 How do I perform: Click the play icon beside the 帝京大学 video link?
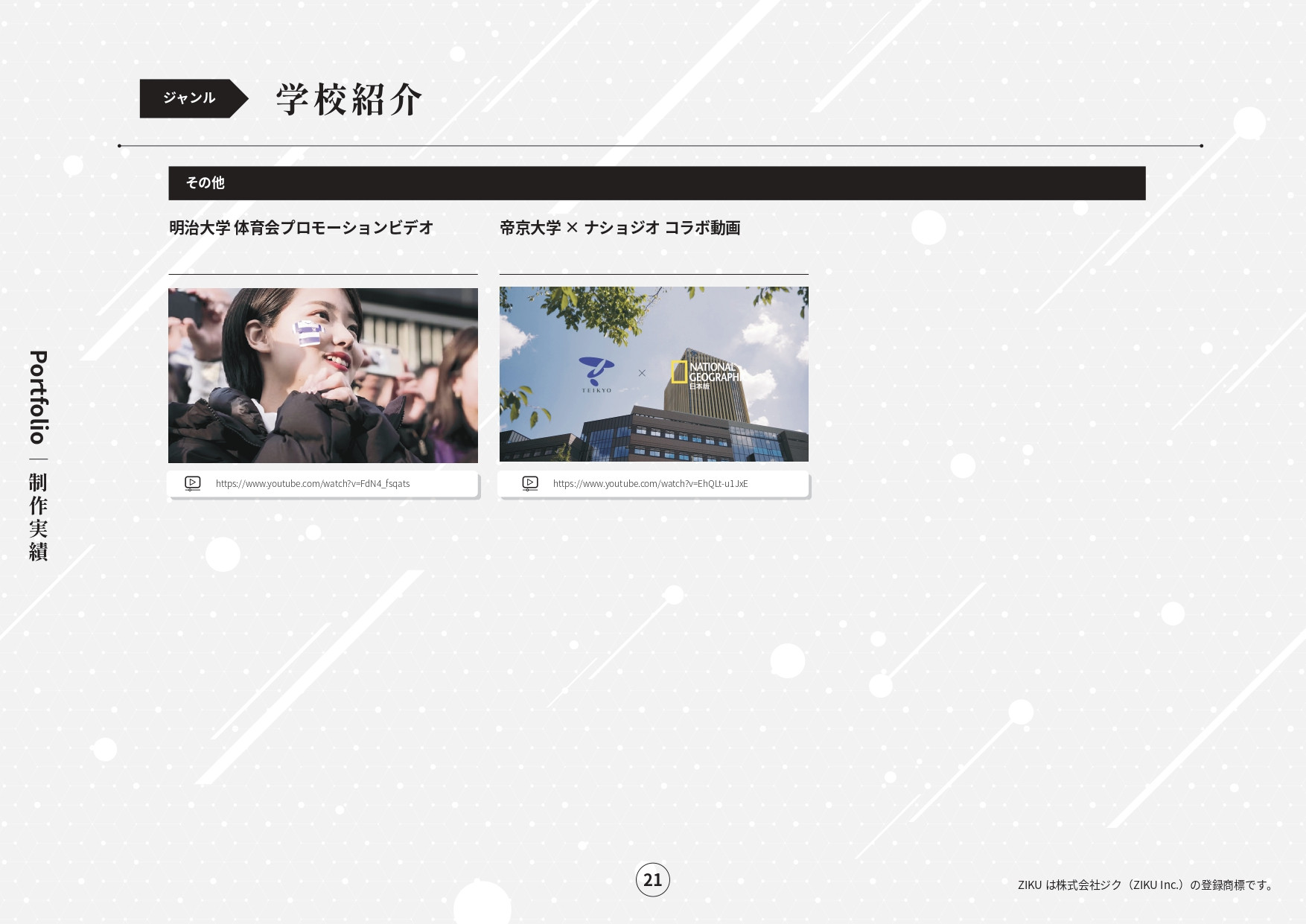[x=529, y=482]
